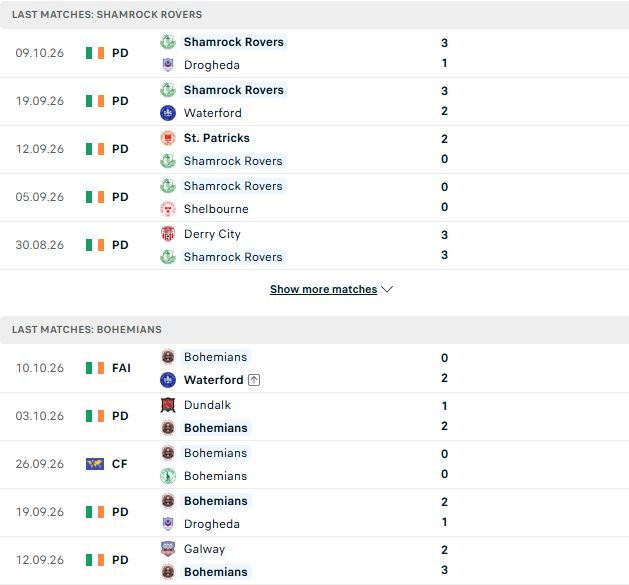
Task: Click St. Patricks score 2
Action: (x=444, y=139)
